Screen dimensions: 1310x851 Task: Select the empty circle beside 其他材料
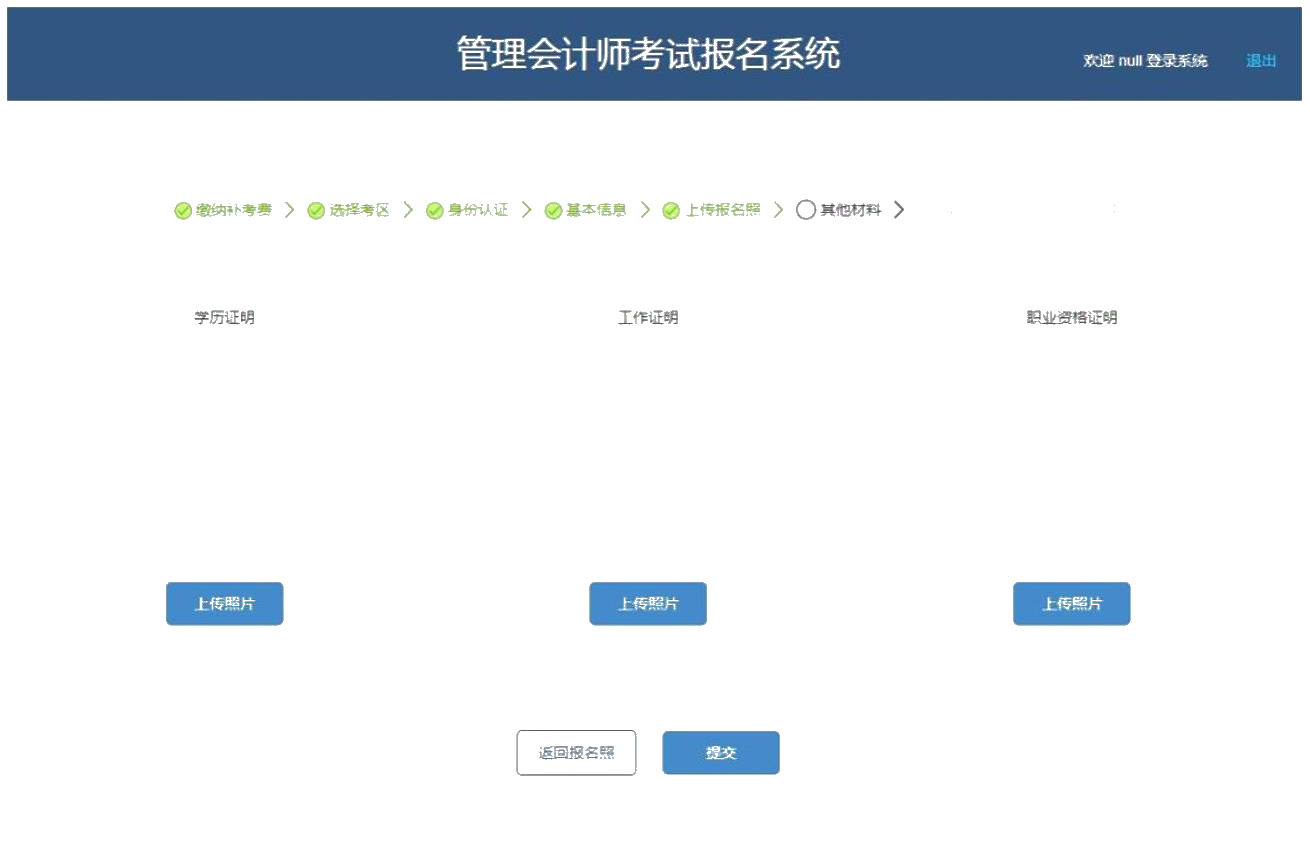805,210
